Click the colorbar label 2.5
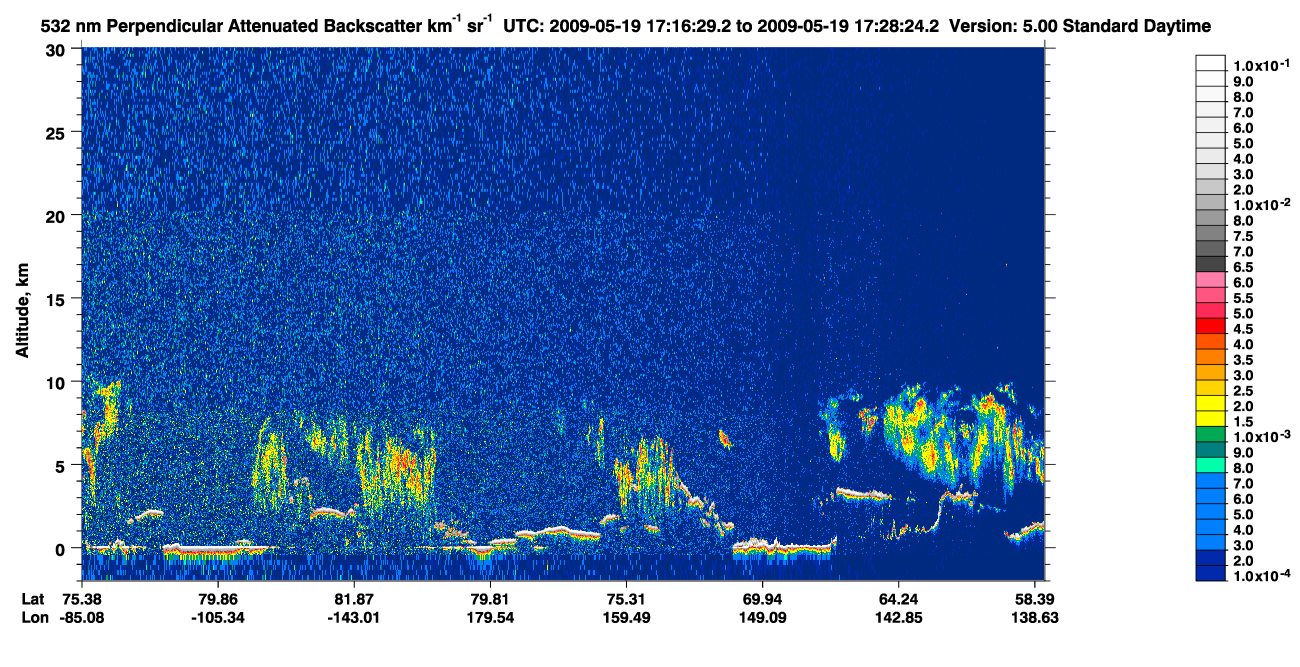 coord(1243,391)
